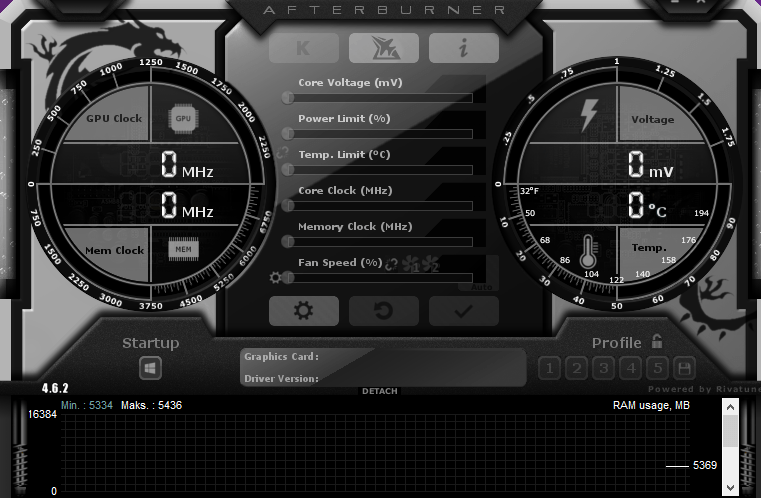Select profile slot 5
The image size is (761, 498).
pos(658,368)
